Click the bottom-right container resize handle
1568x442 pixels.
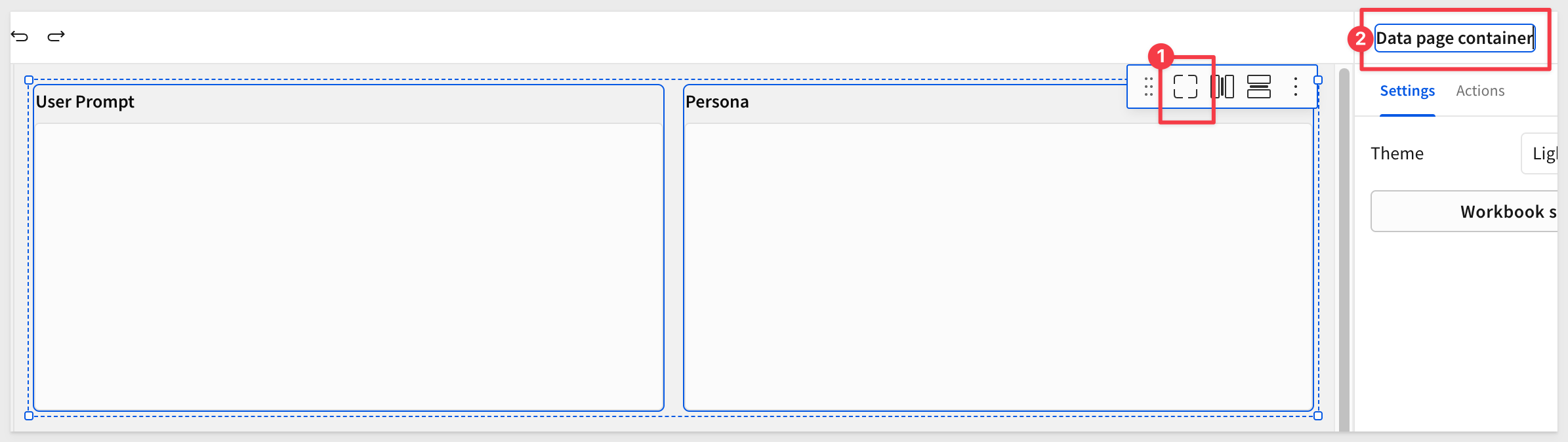(x=1318, y=416)
